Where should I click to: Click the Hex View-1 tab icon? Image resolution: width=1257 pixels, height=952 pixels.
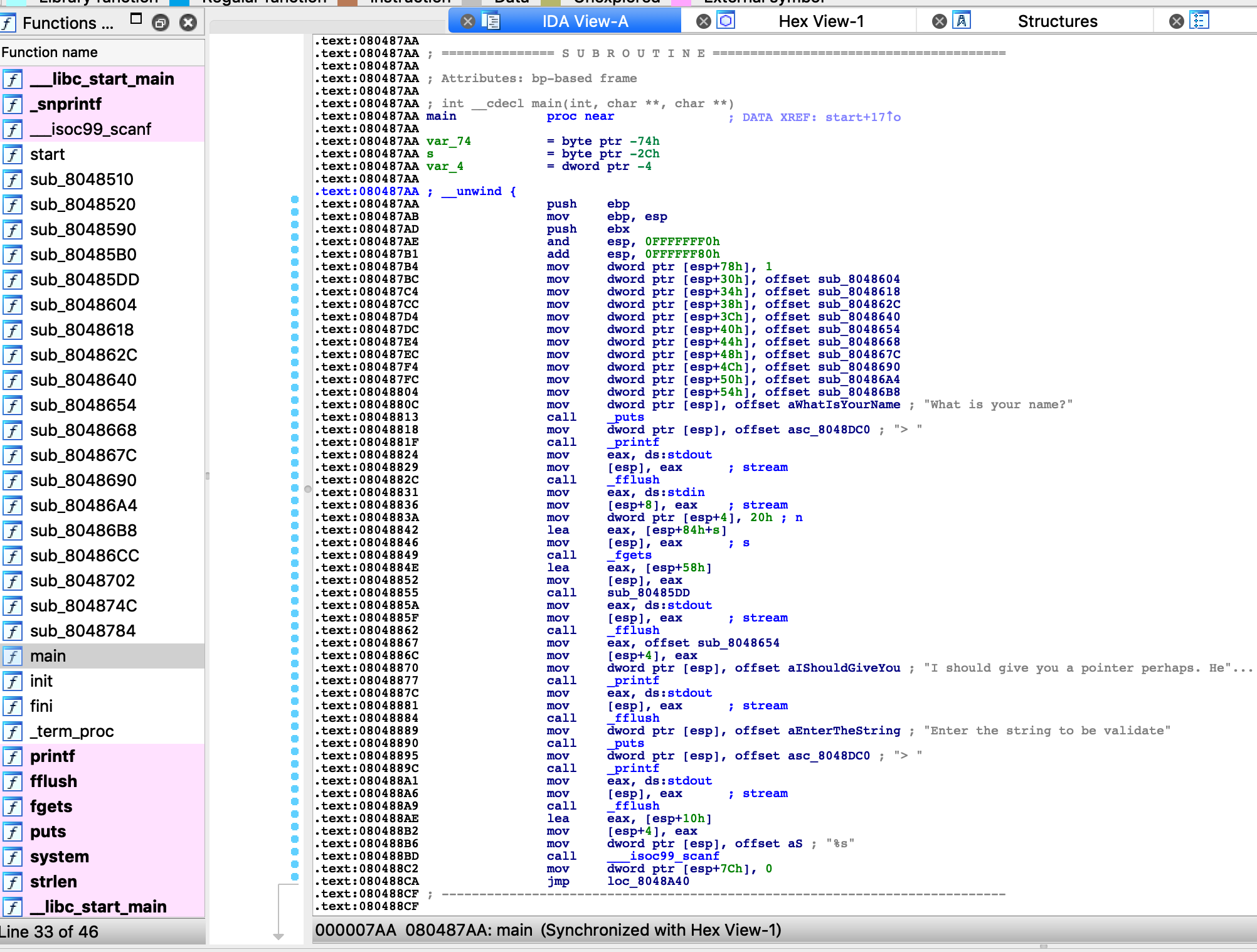(726, 21)
